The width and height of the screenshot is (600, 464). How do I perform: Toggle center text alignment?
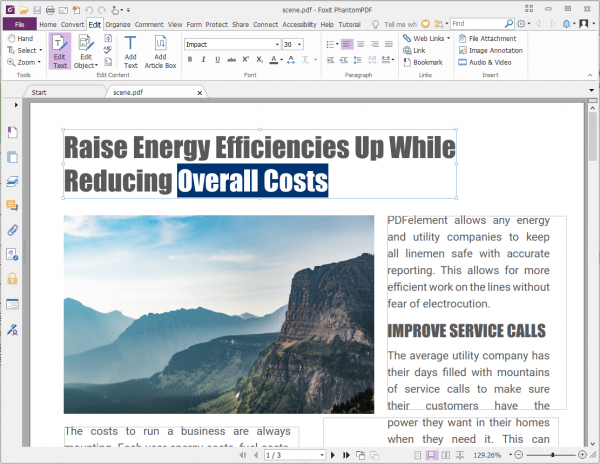click(x=361, y=44)
